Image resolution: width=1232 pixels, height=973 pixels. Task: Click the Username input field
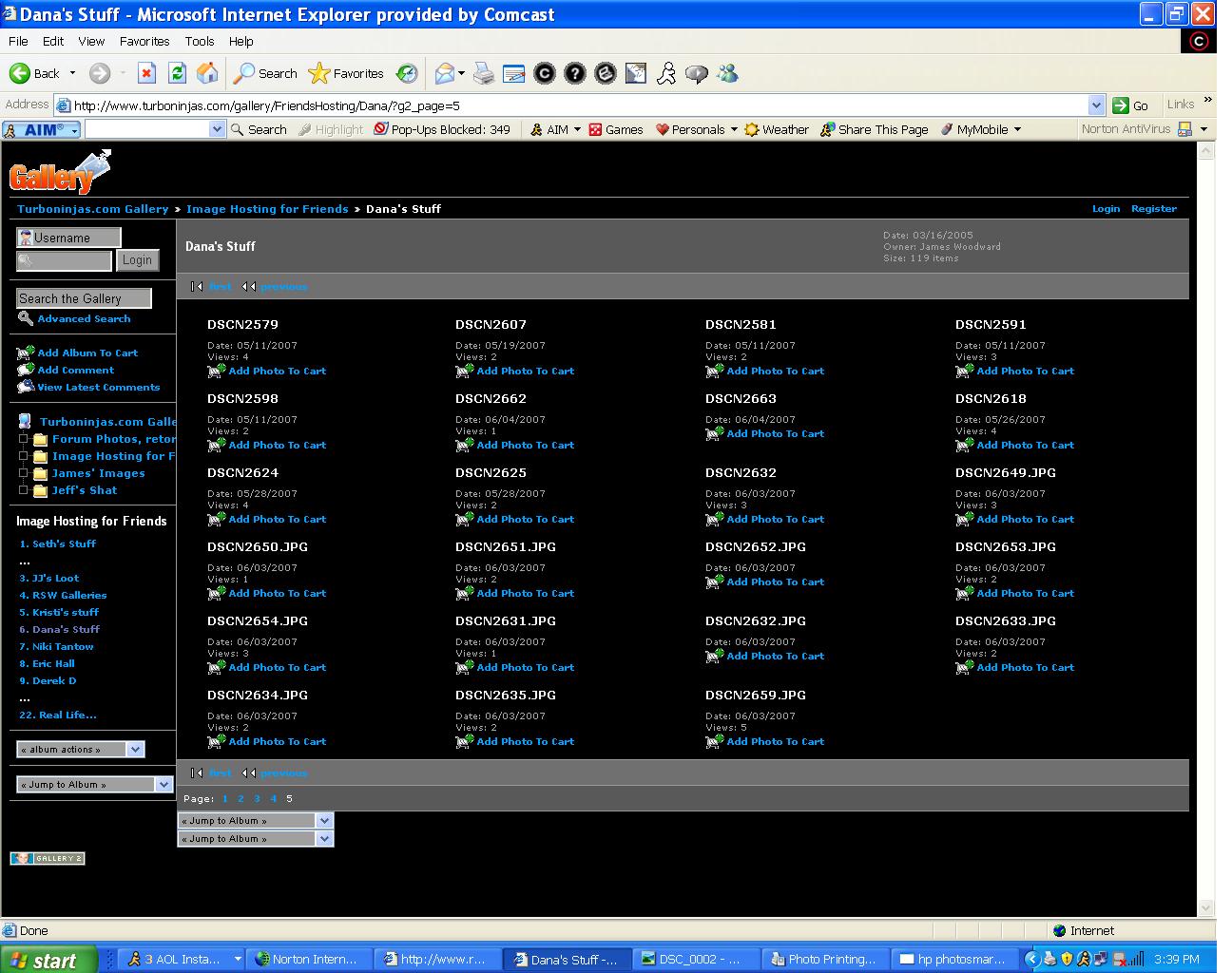pos(68,238)
